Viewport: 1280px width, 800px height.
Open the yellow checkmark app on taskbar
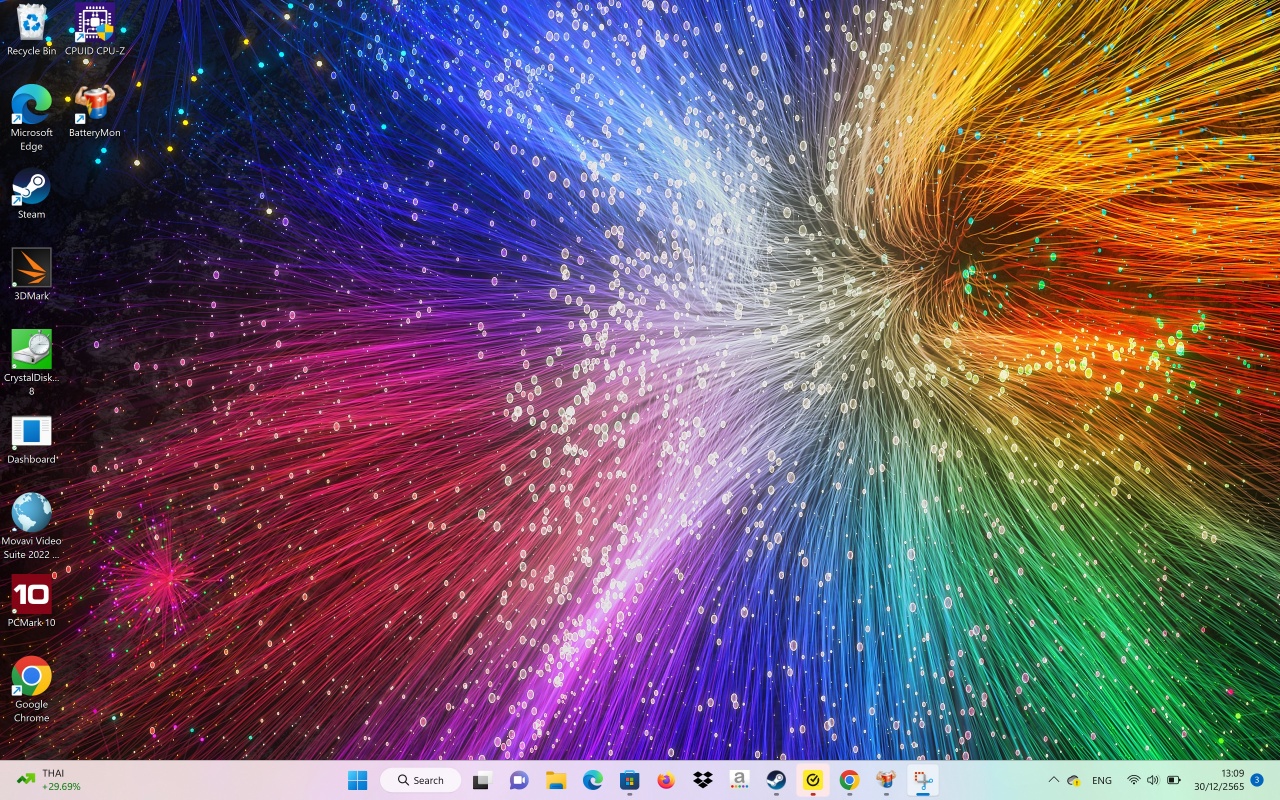(x=813, y=780)
